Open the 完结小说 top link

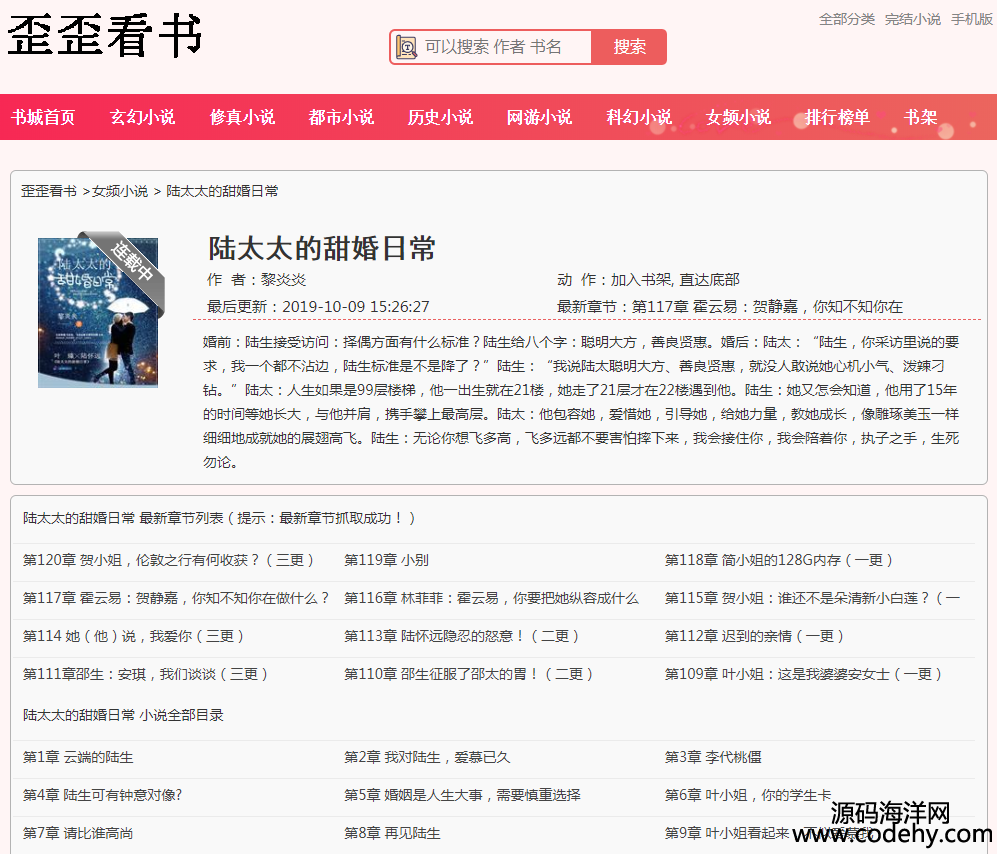pyautogui.click(x=912, y=19)
